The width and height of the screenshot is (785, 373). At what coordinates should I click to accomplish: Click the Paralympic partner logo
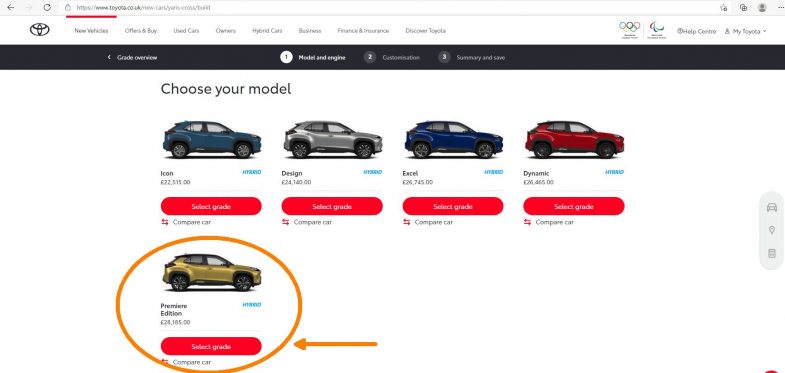pyautogui.click(x=657, y=30)
